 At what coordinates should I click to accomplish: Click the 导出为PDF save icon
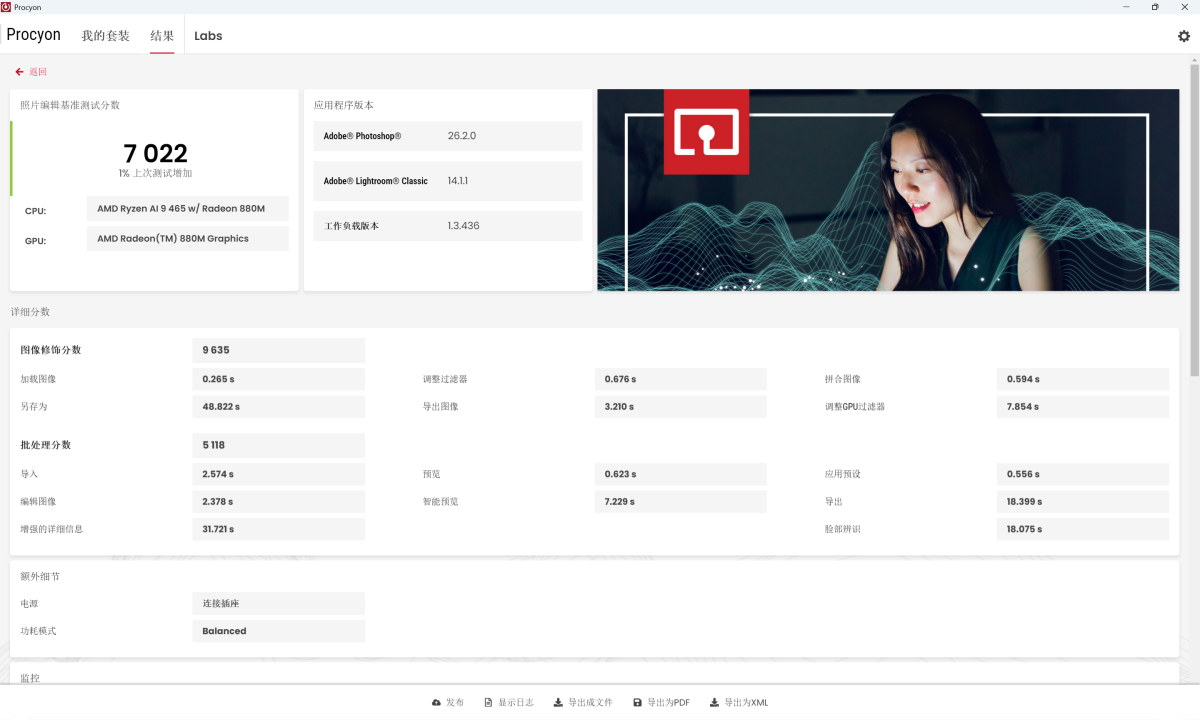point(637,703)
